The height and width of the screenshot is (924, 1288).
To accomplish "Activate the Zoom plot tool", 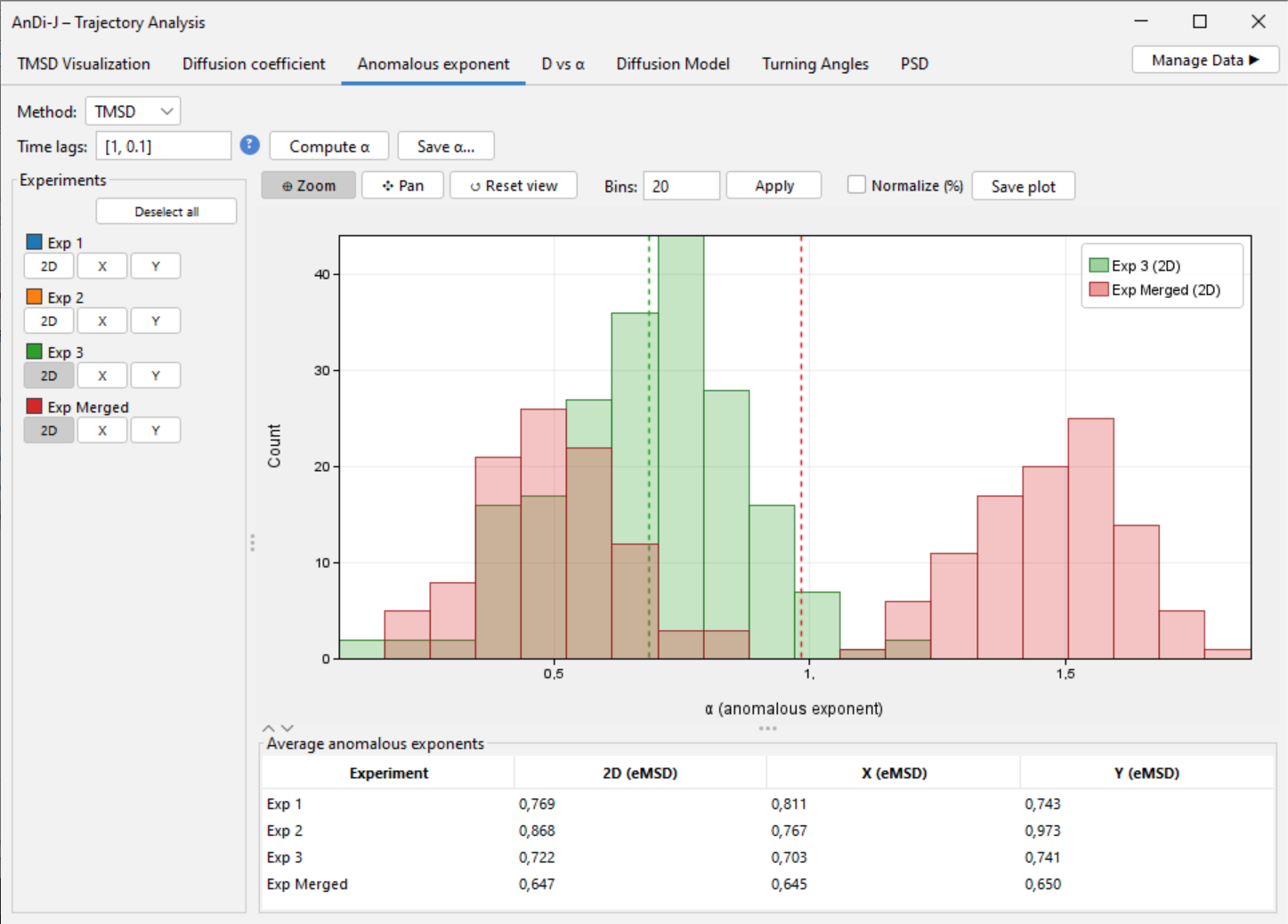I will click(309, 186).
